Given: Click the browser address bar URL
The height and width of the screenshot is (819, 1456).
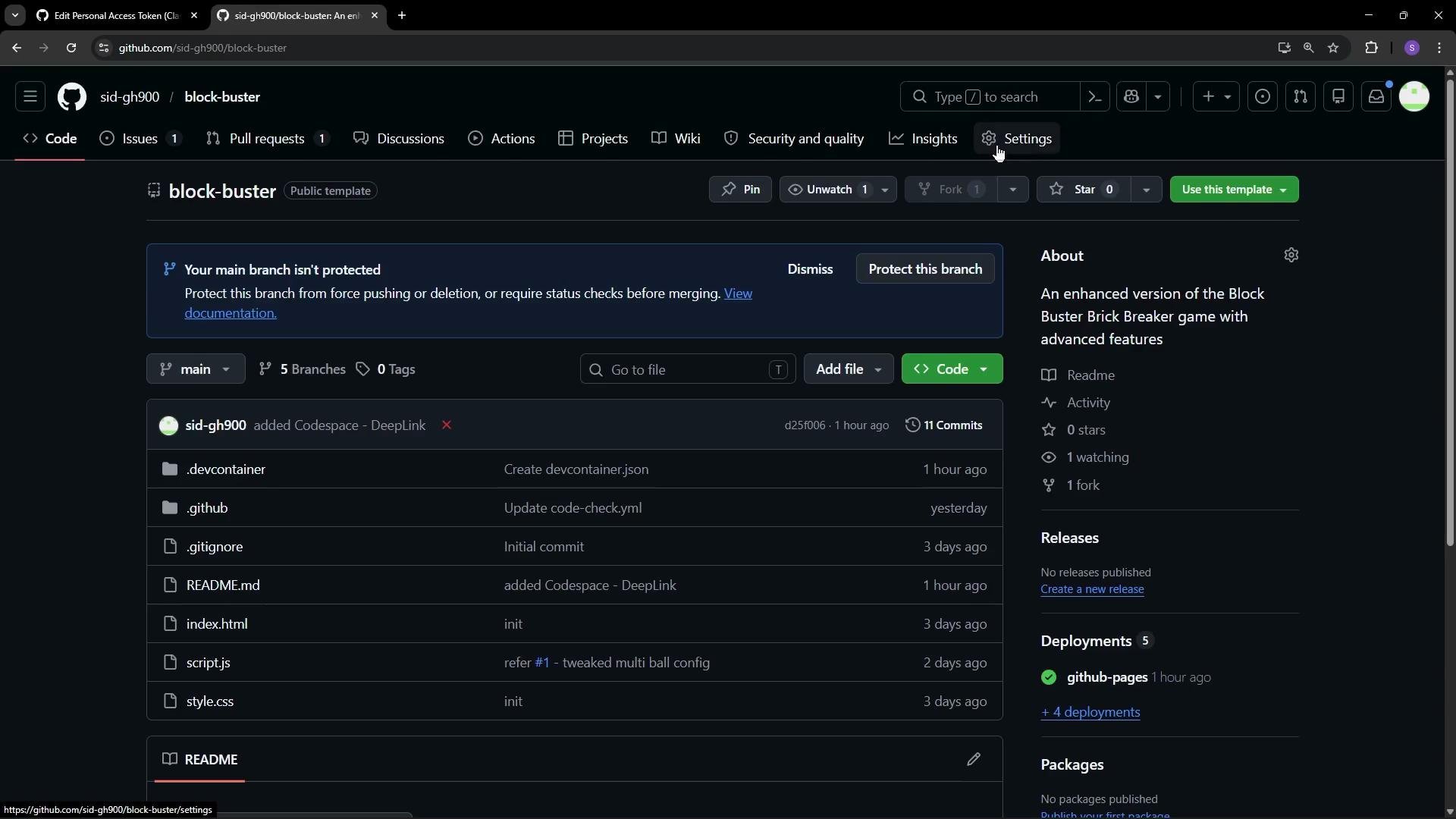Looking at the screenshot, I should coord(202,48).
